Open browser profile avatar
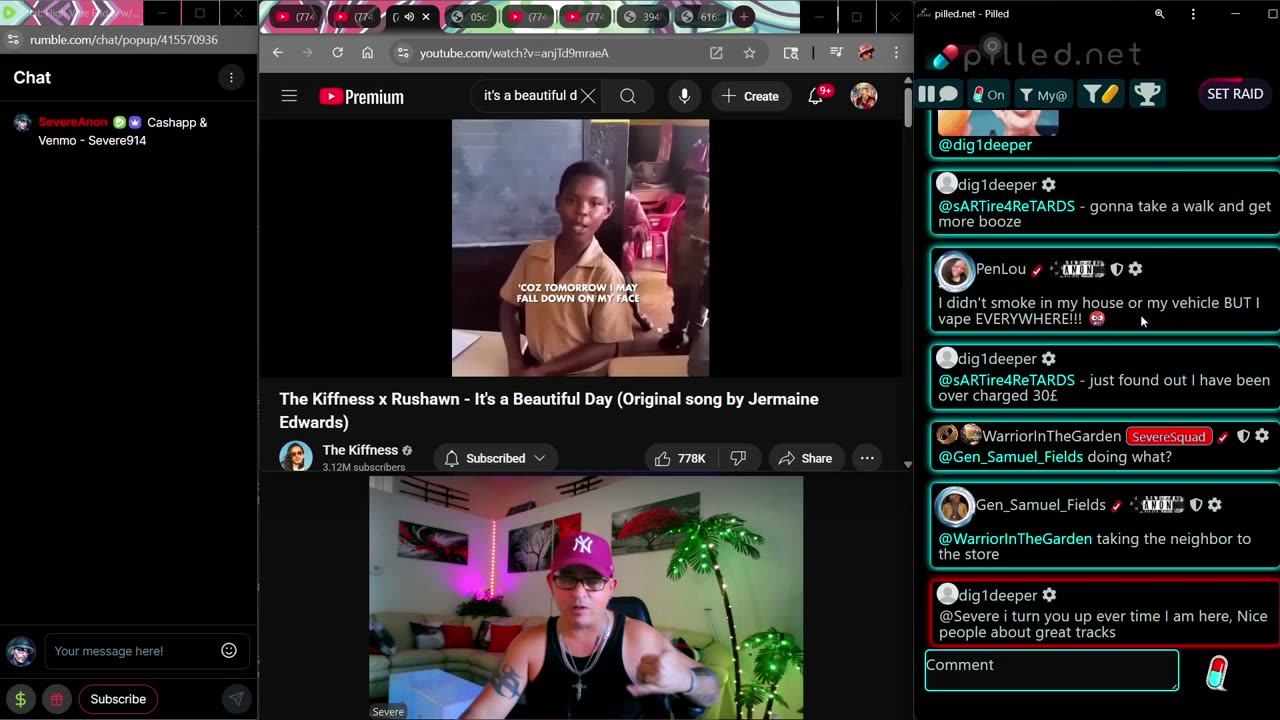The height and width of the screenshot is (720, 1280). coord(866,53)
